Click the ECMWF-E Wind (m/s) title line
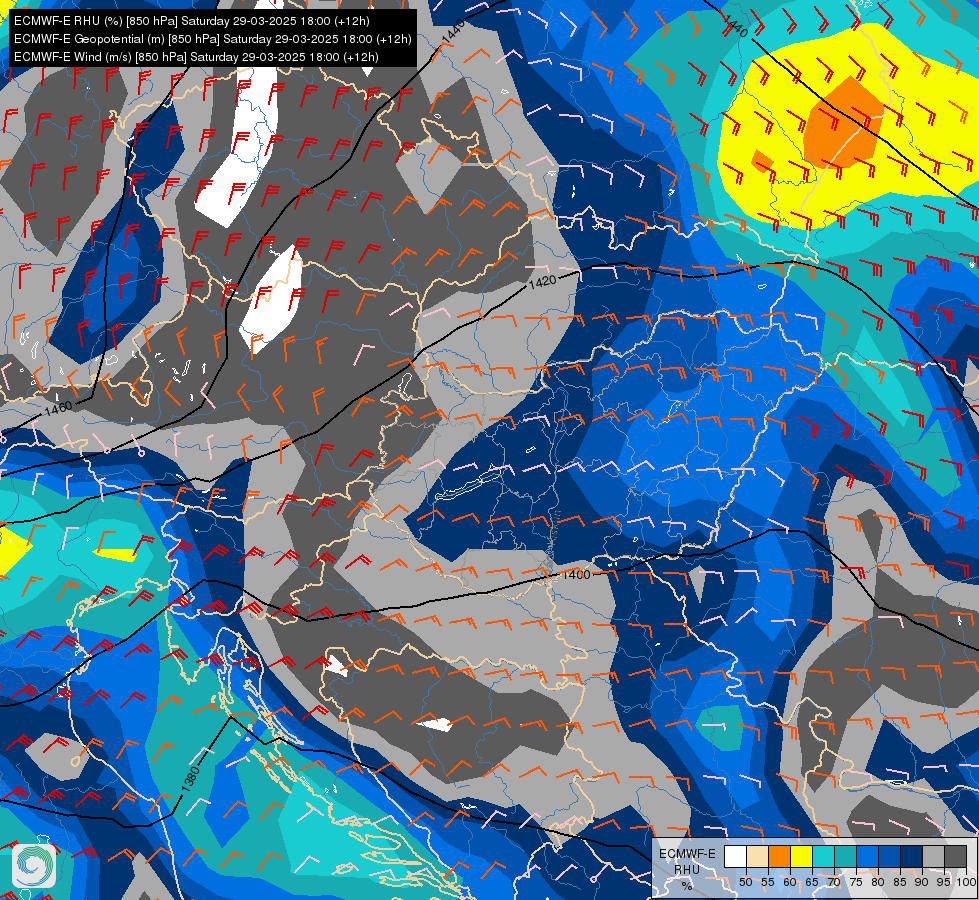Screen dimensions: 979x900 coord(196,57)
